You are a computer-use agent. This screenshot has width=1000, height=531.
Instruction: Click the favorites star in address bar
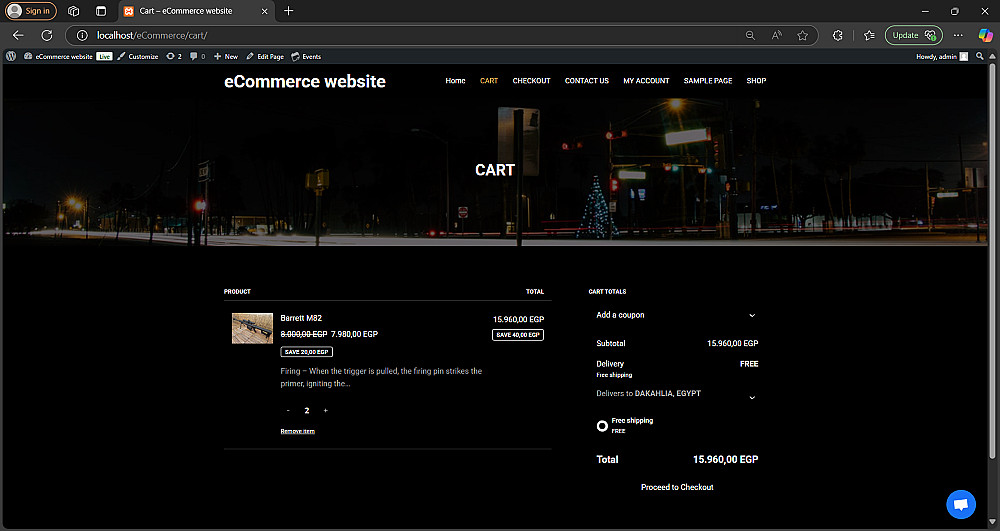pyautogui.click(x=802, y=35)
